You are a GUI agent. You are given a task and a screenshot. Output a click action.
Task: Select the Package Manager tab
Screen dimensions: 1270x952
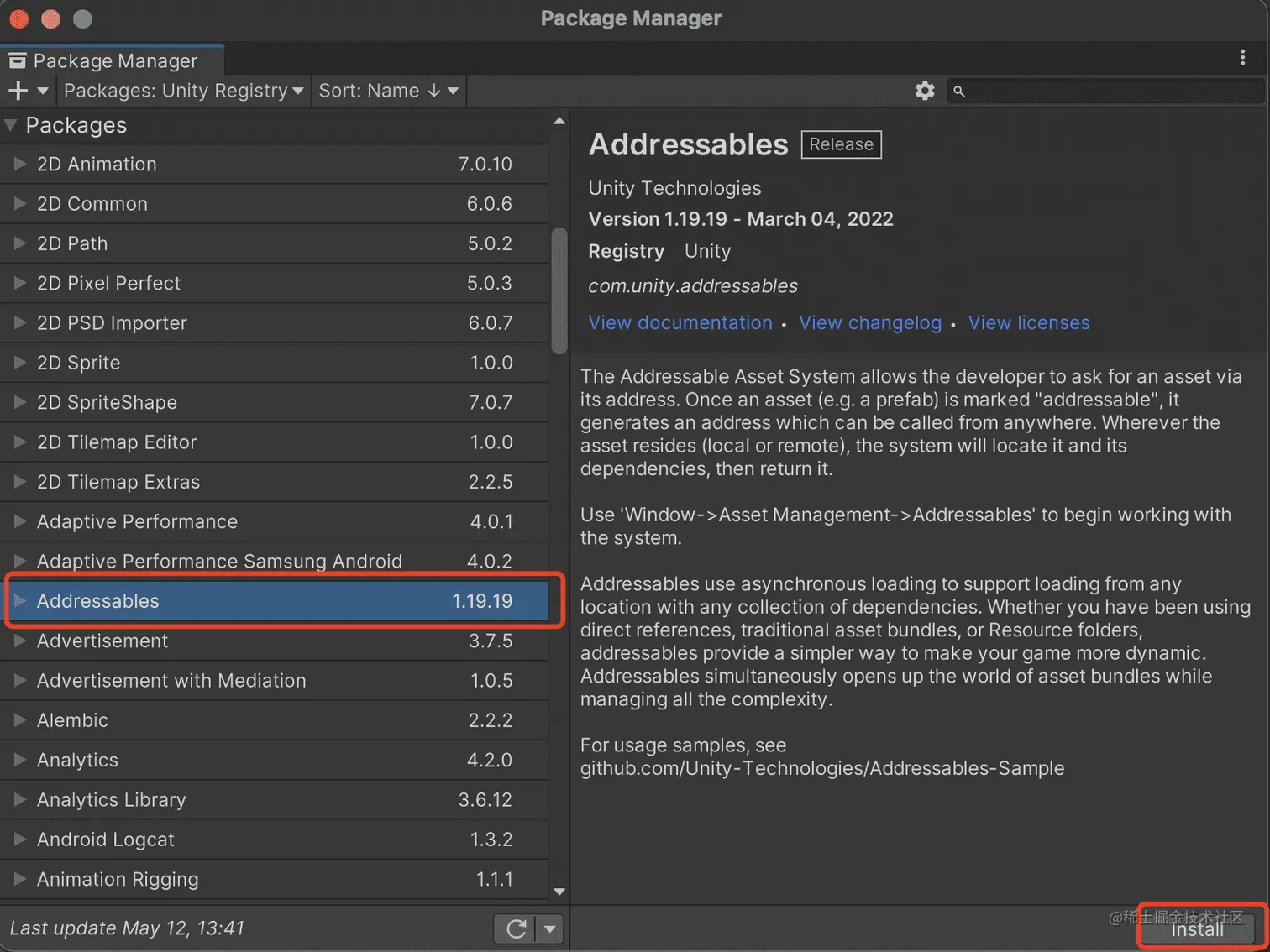pos(114,60)
